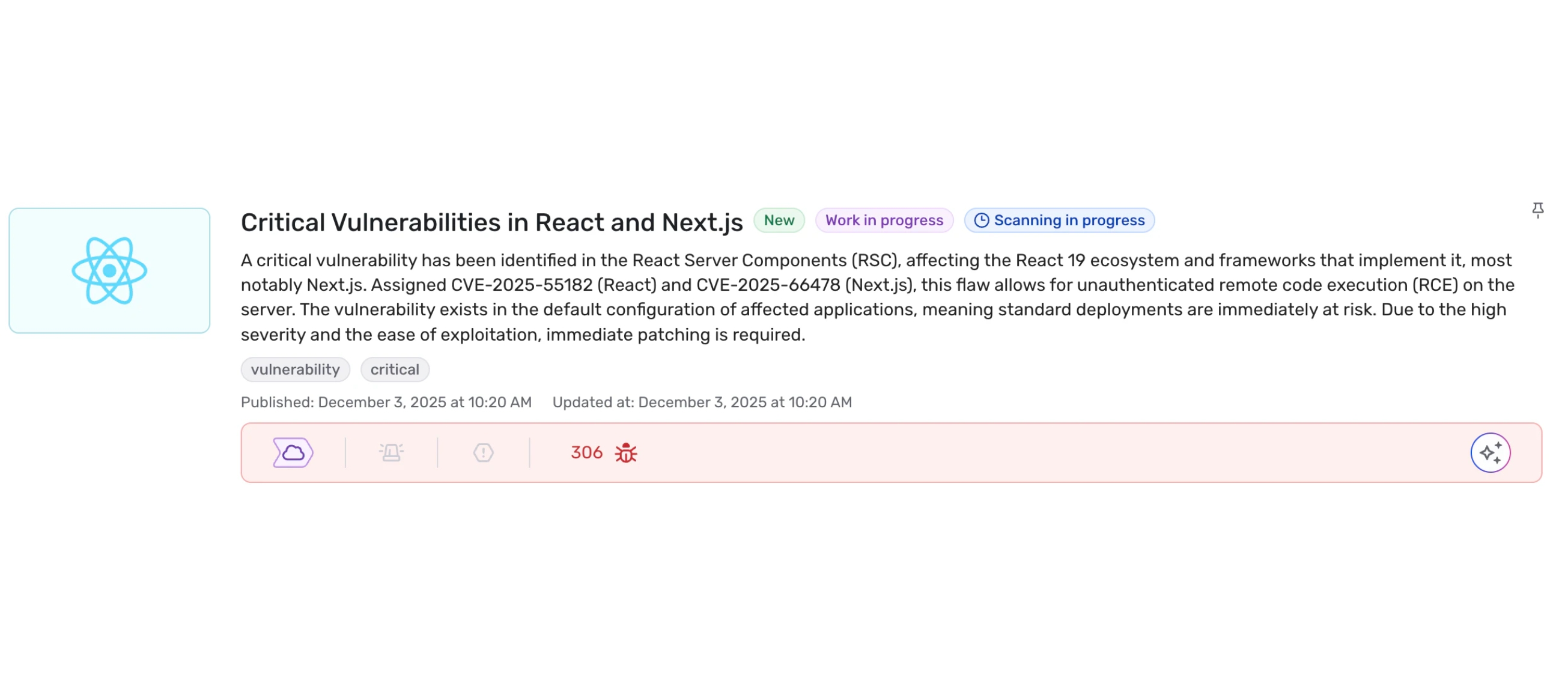The height and width of the screenshot is (686, 1568).
Task: Click the Published December 3 timestamp
Action: point(386,402)
